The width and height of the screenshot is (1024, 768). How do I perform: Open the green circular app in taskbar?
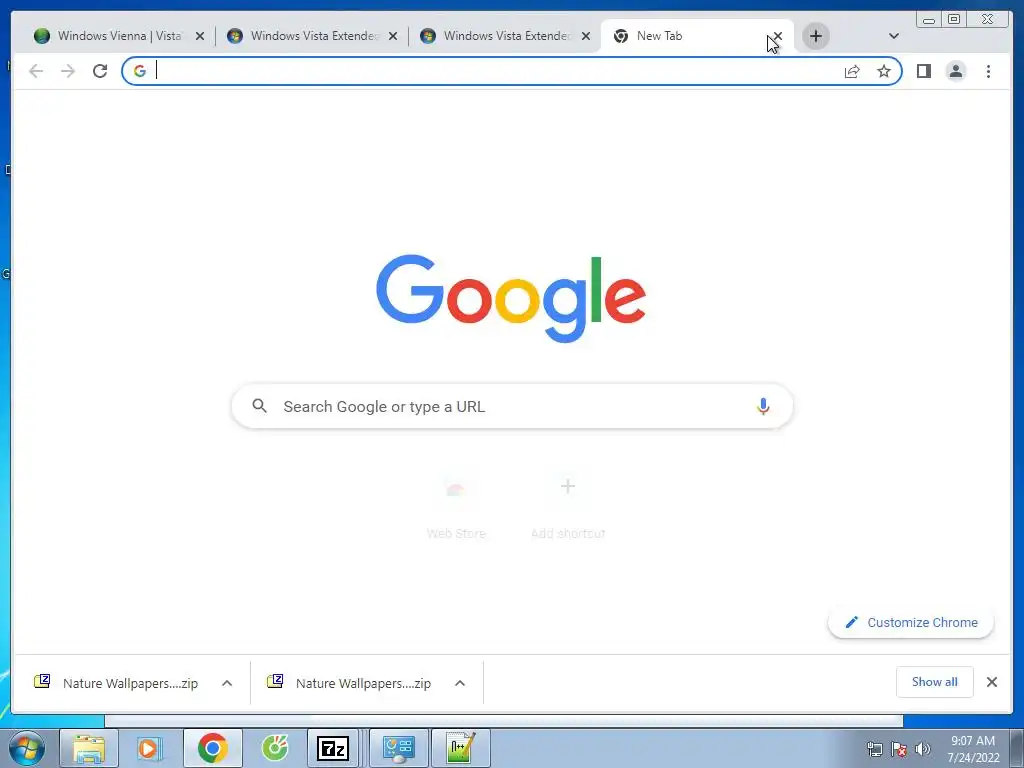click(x=275, y=748)
